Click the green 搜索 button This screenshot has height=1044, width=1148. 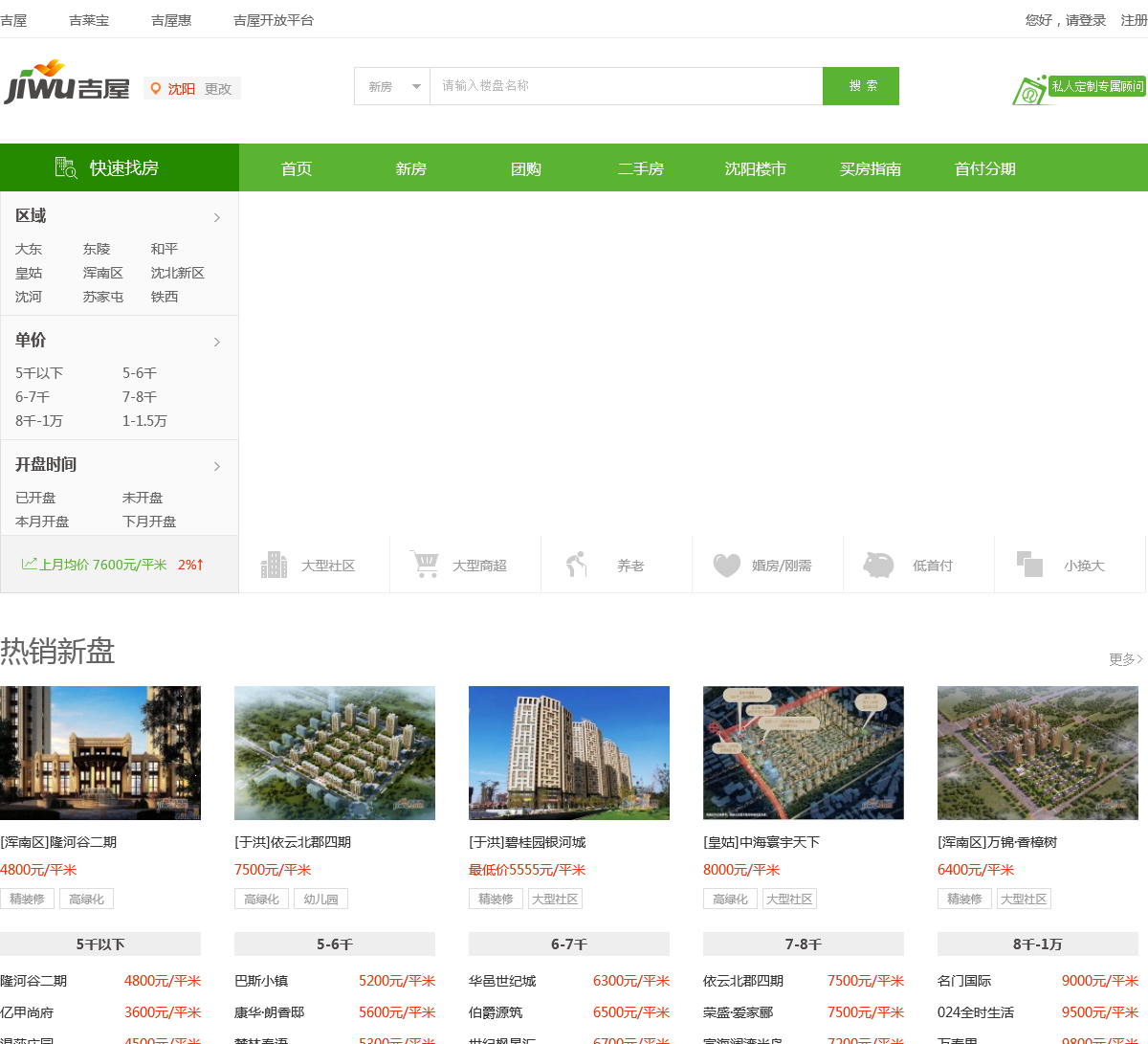click(861, 86)
